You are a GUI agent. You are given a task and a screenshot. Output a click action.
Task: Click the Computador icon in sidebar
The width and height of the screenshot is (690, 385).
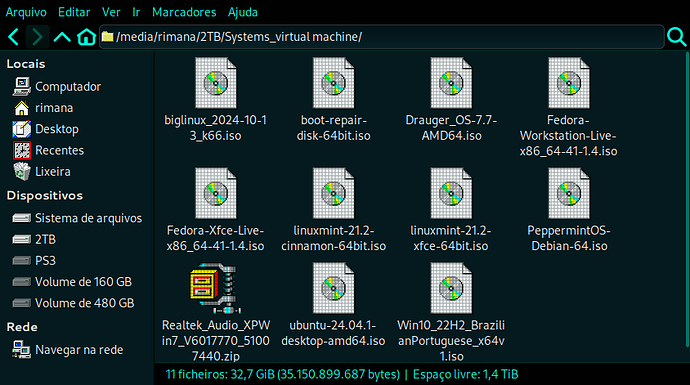click(x=22, y=87)
